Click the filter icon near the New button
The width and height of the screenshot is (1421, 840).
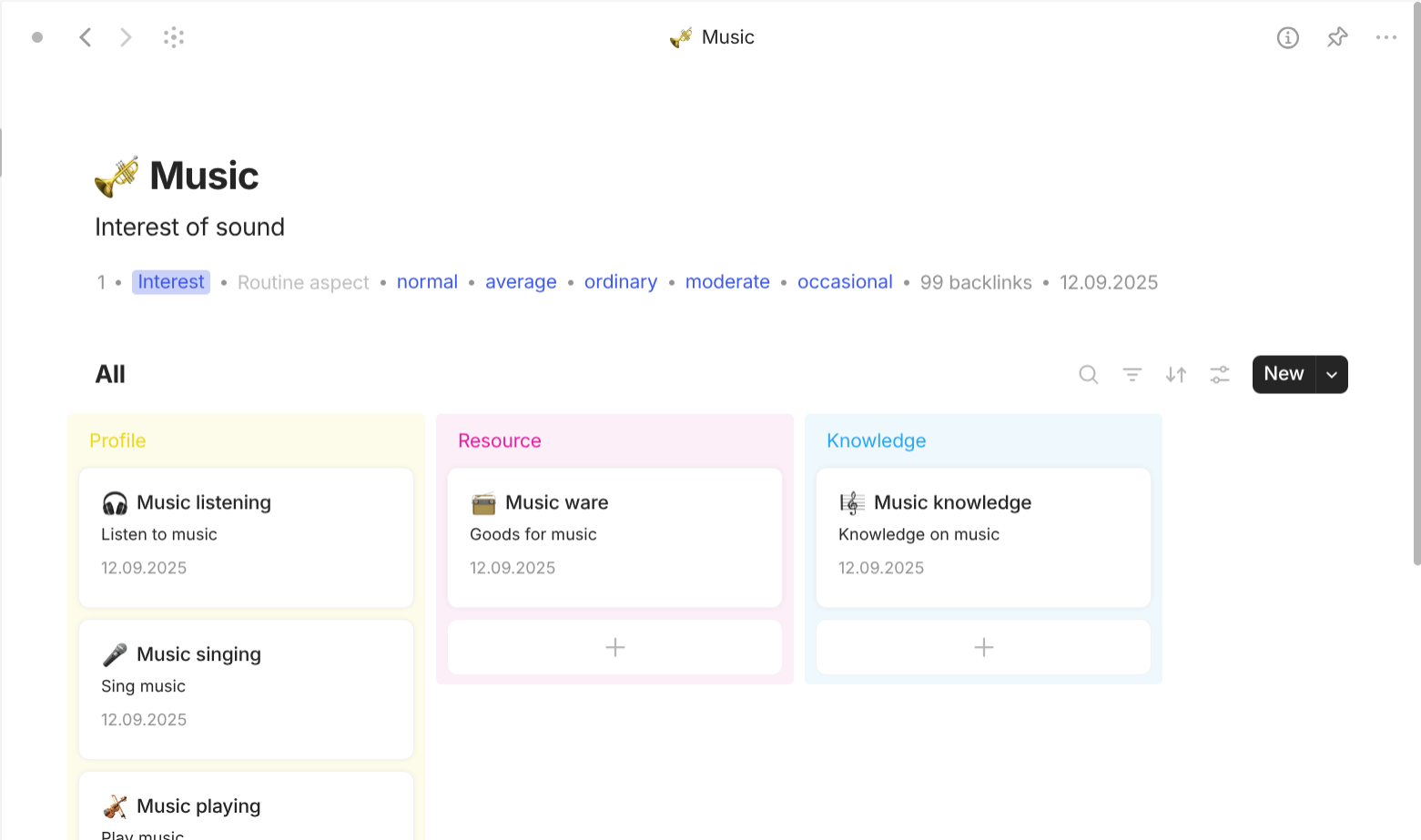pos(1132,374)
